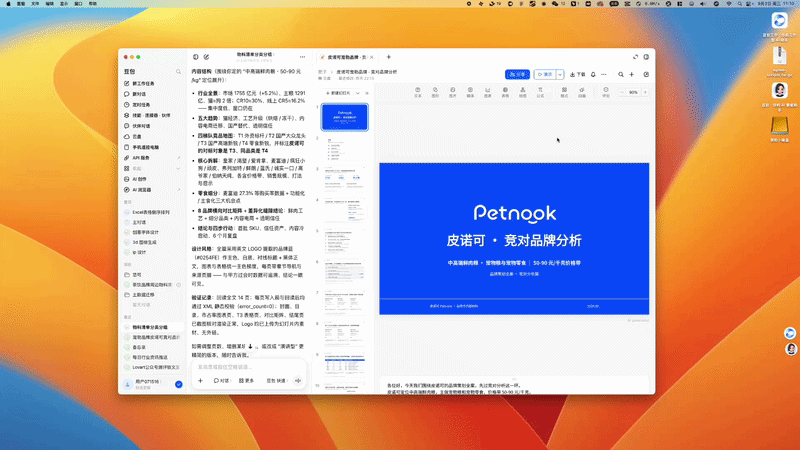Insert 公式 formula tool
Screen dimensions: 800x450
click(540, 92)
